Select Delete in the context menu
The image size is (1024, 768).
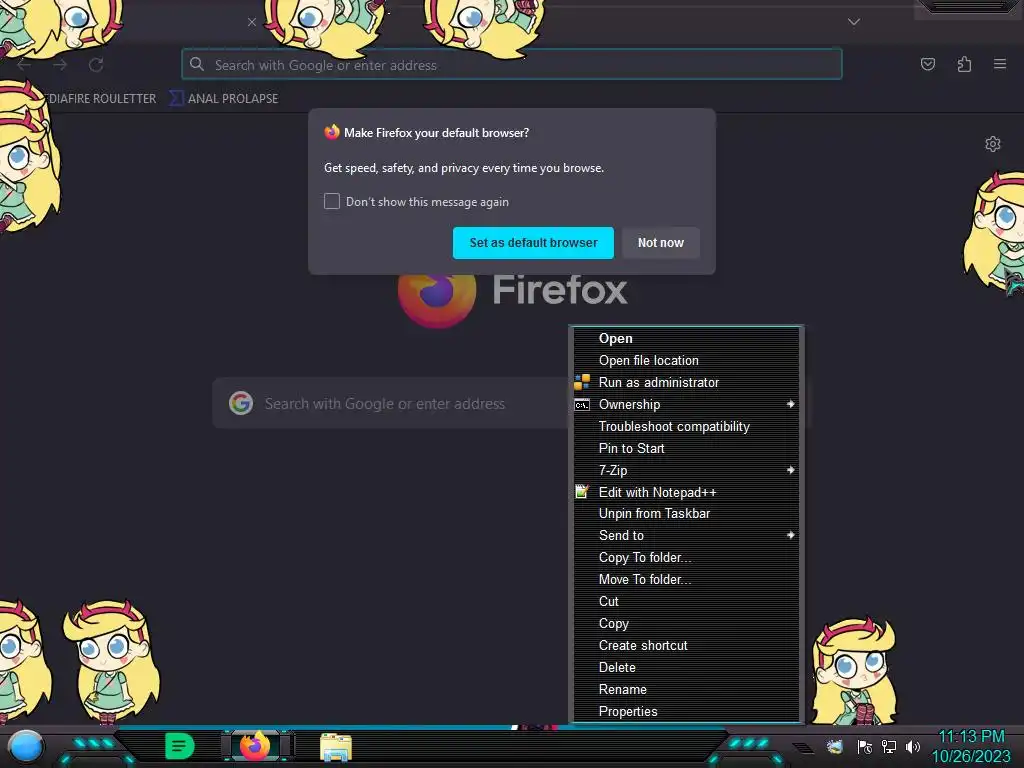(686, 667)
